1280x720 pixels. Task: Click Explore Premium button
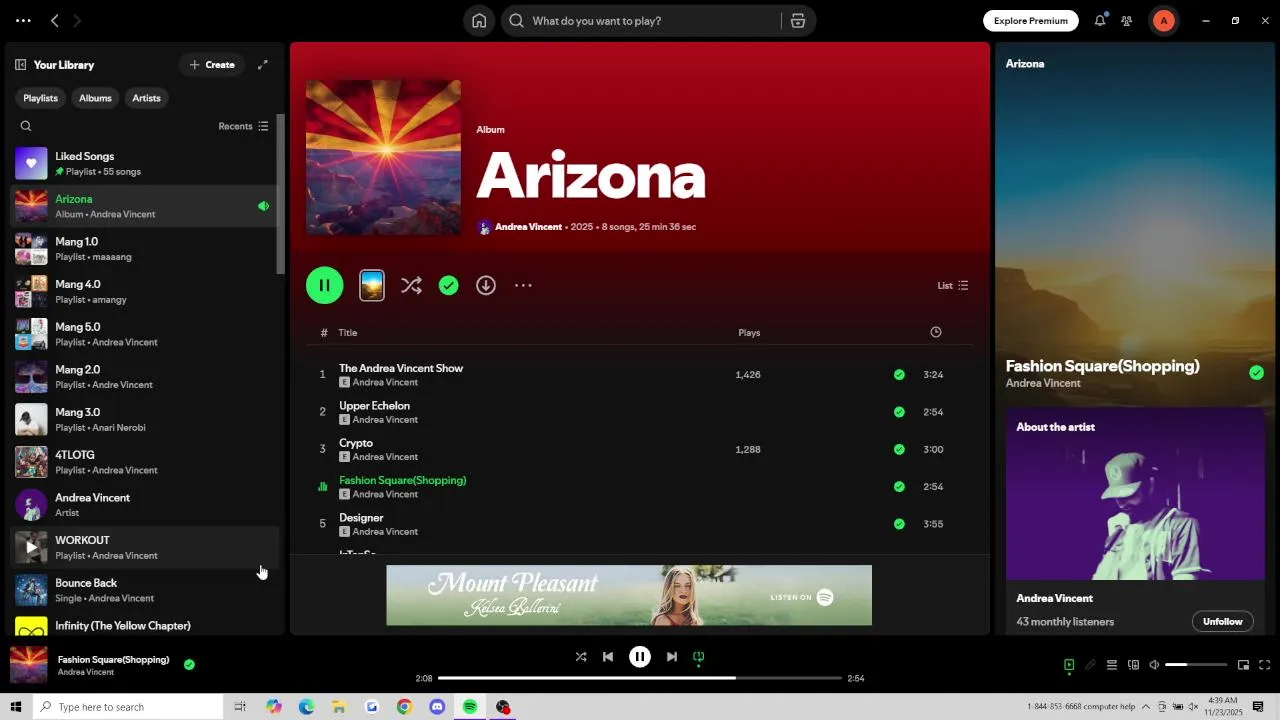(1031, 21)
